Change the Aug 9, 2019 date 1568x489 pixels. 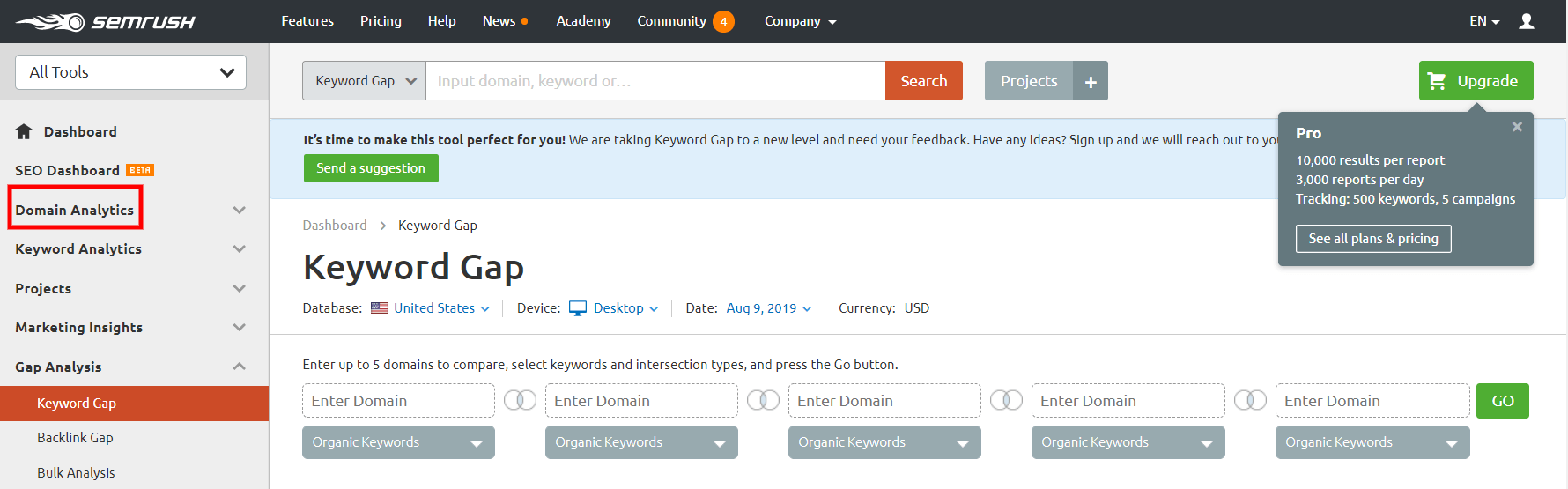point(769,308)
